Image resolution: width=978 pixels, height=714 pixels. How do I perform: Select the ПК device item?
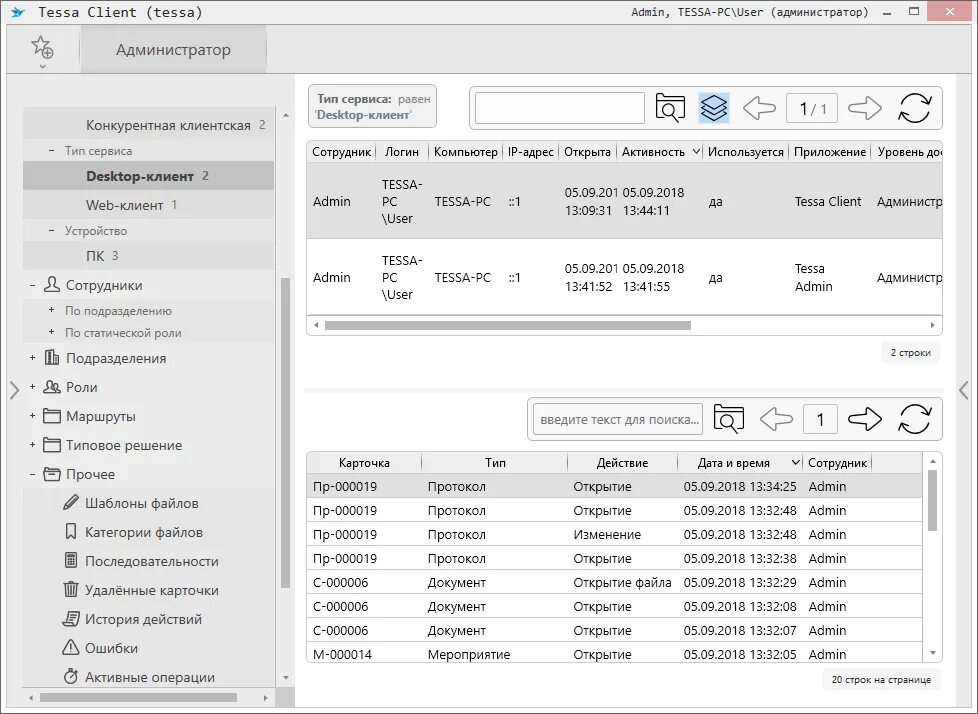point(148,256)
